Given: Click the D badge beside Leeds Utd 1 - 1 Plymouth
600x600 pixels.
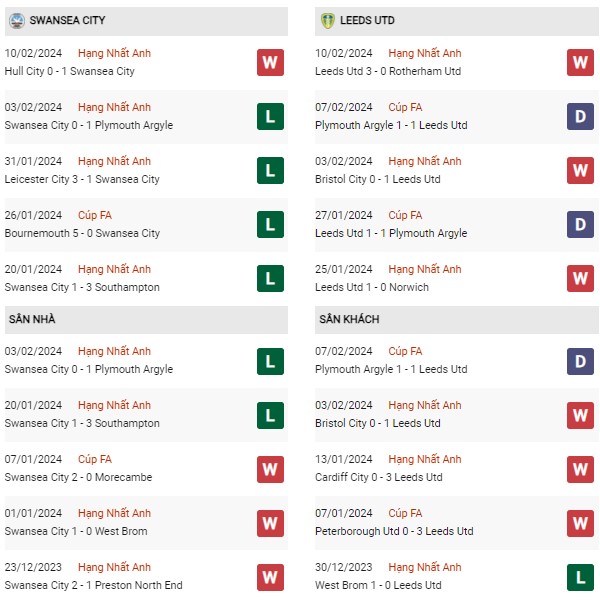Looking at the screenshot, I should coord(580,224).
